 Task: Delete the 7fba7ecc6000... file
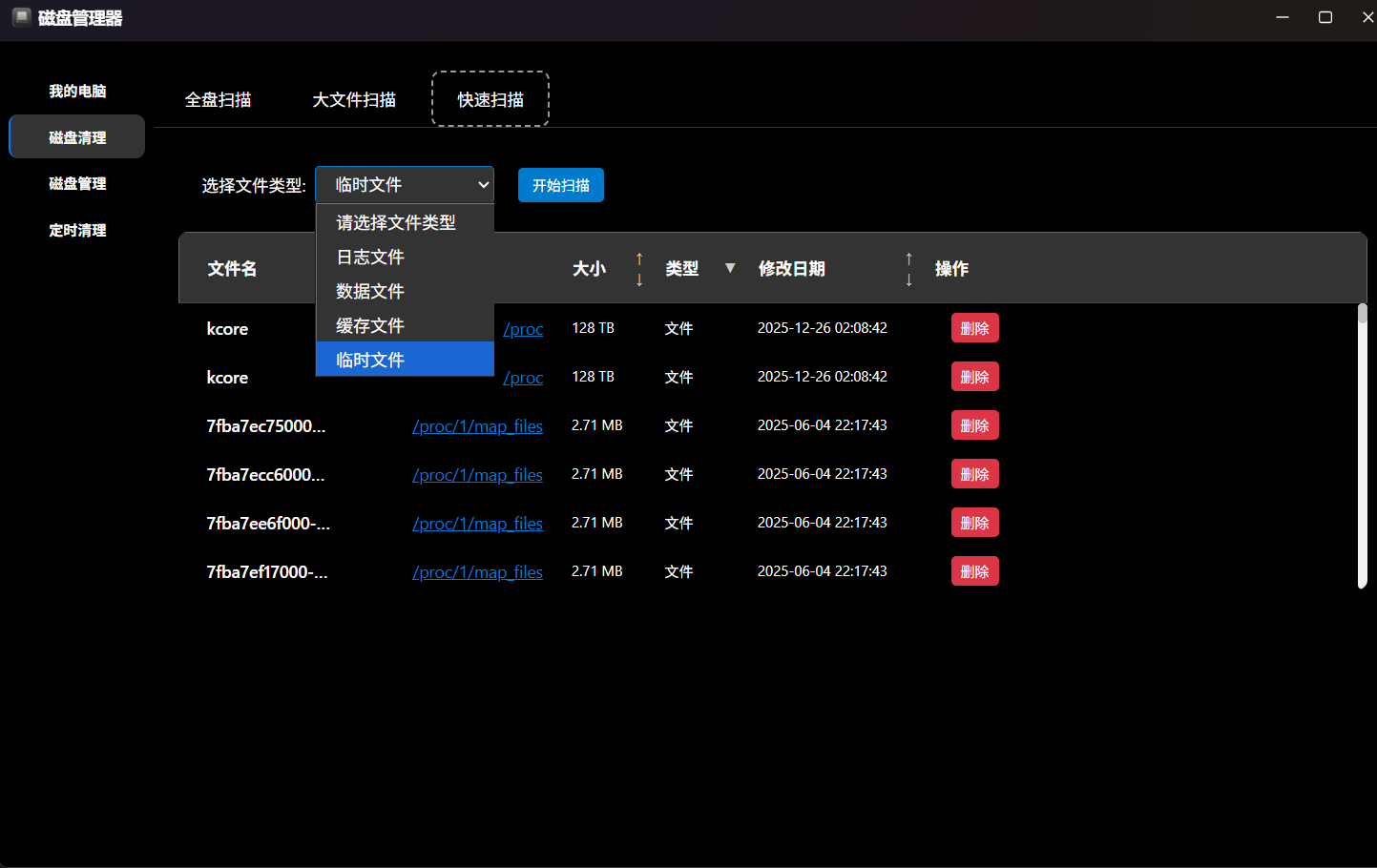pos(974,474)
